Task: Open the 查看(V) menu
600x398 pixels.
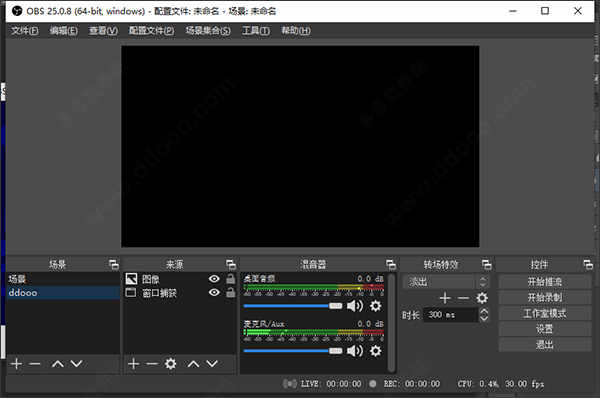Action: tap(103, 31)
